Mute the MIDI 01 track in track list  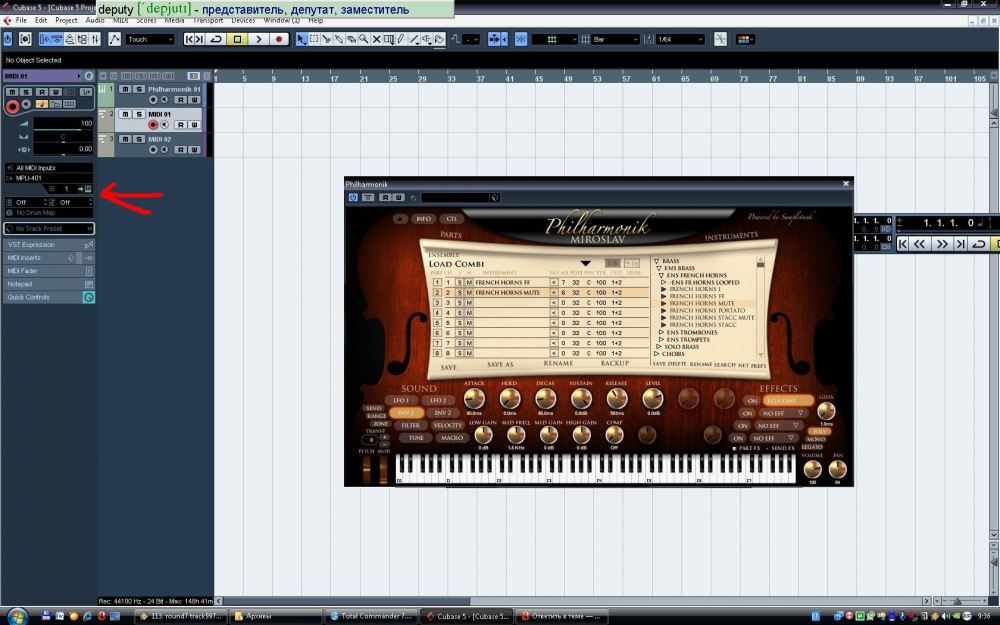pyautogui.click(x=125, y=114)
